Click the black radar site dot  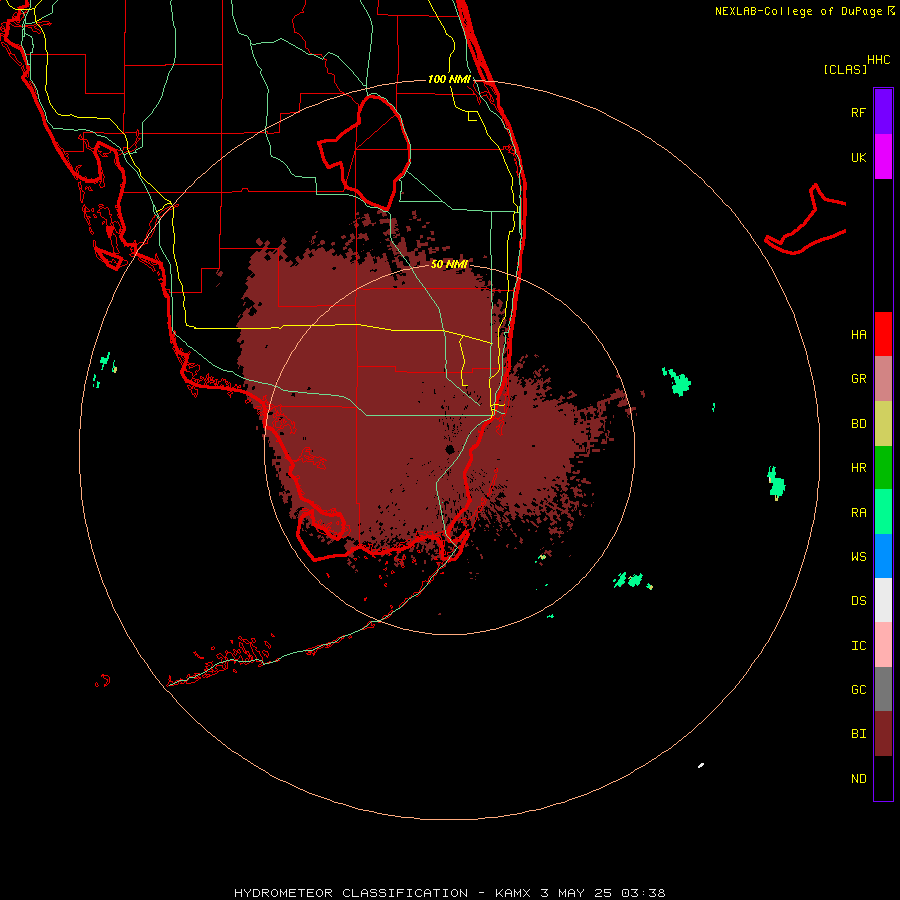(450, 449)
